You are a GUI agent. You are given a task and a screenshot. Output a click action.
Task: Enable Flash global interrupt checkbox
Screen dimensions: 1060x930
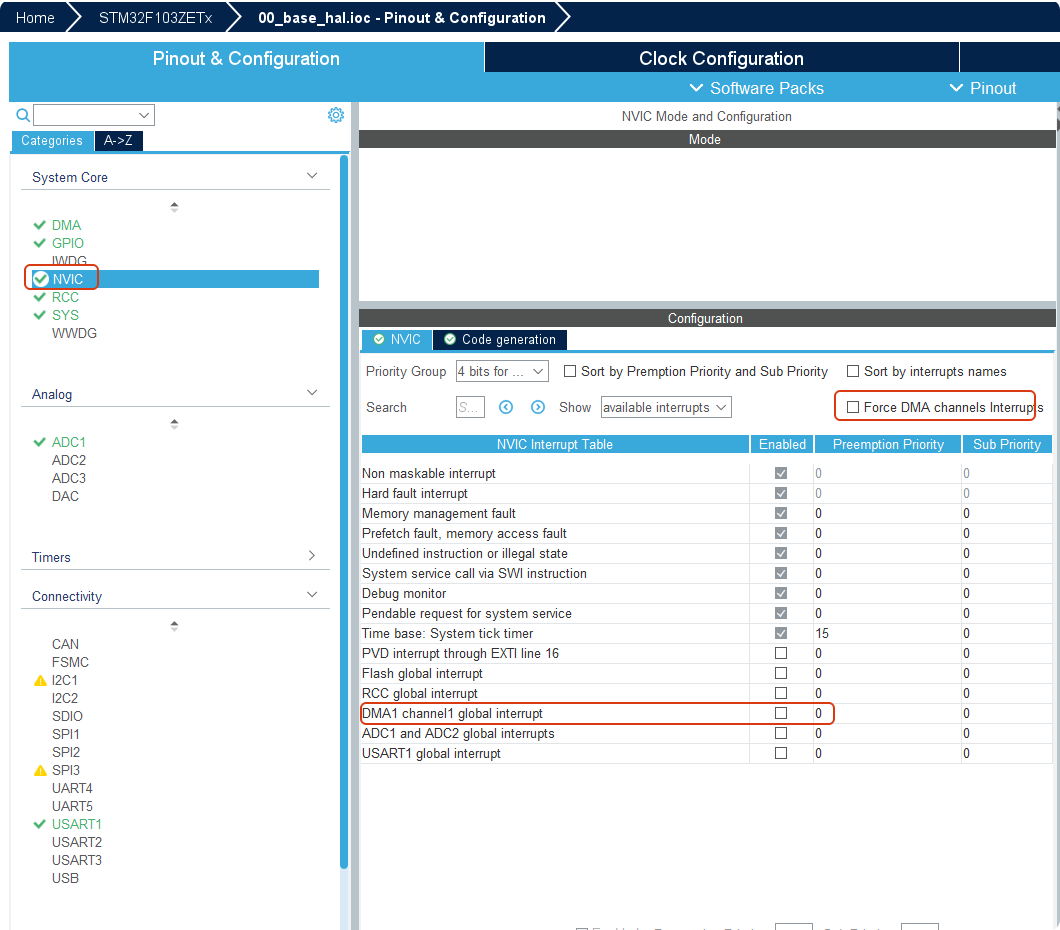pos(781,673)
